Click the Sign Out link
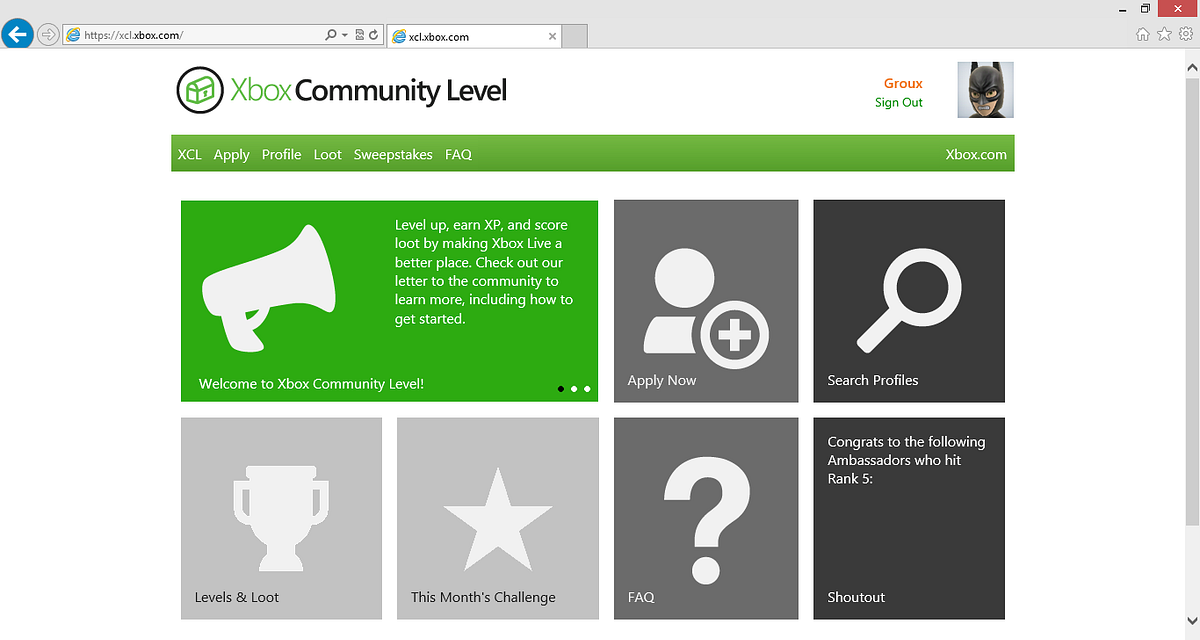This screenshot has height=640, width=1200. point(899,102)
